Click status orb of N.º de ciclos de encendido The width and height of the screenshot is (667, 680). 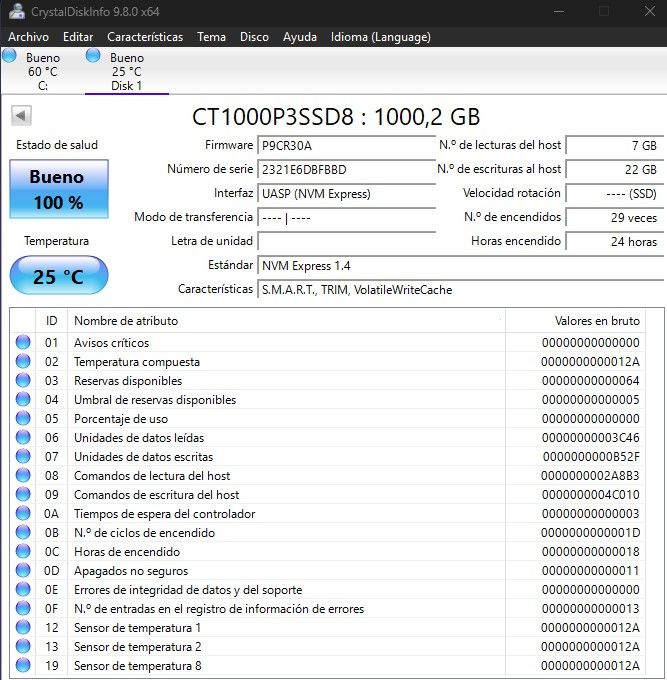click(23, 532)
